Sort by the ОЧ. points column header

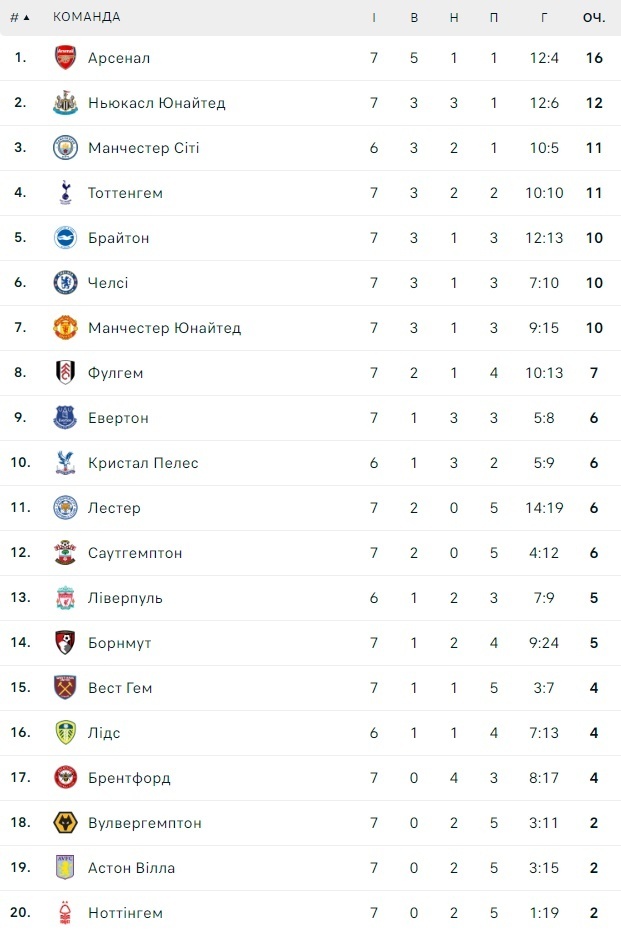point(594,17)
